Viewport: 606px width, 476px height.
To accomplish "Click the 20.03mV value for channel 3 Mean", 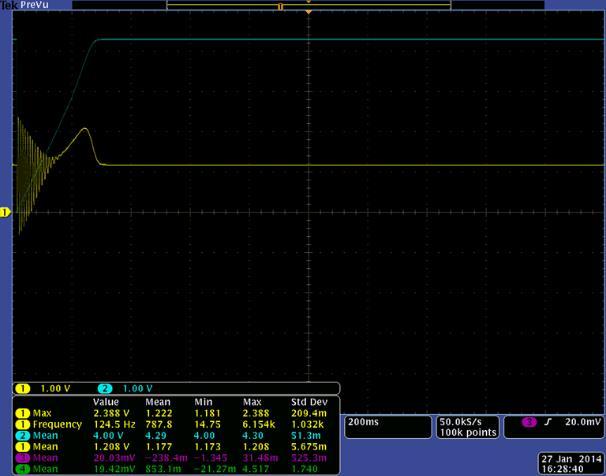I will [x=114, y=458].
